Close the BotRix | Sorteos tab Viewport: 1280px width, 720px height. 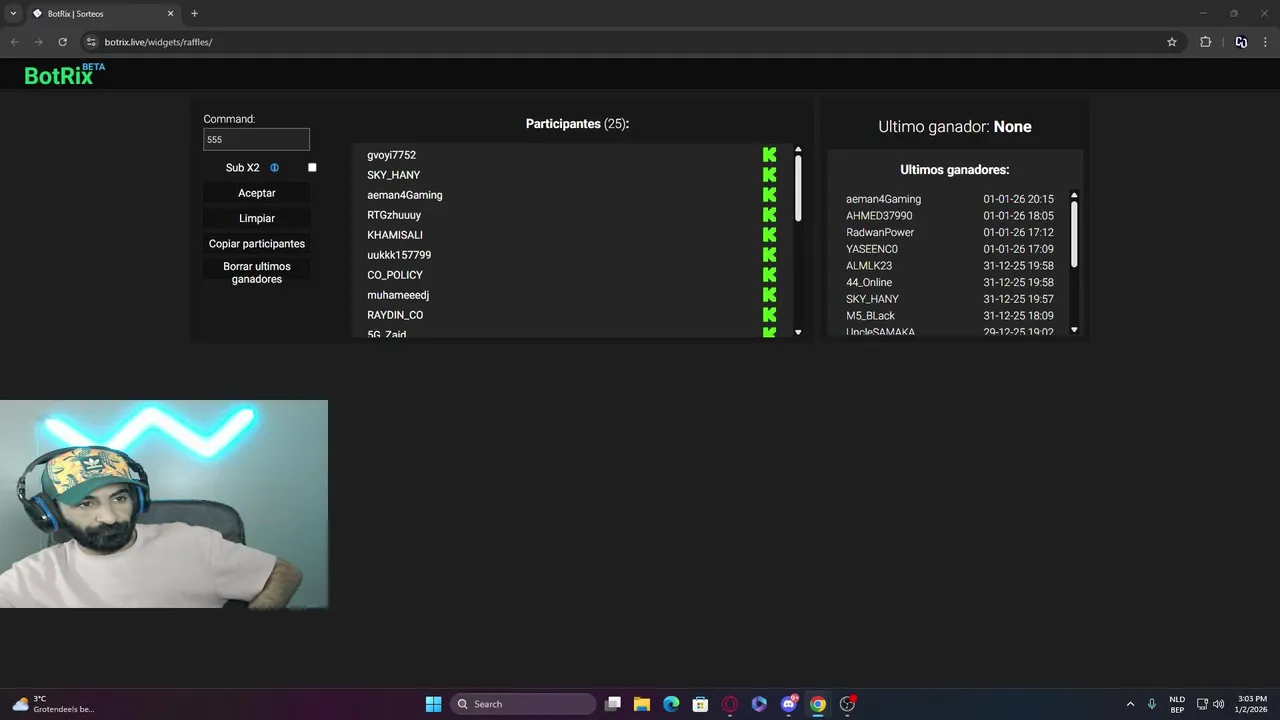click(170, 14)
